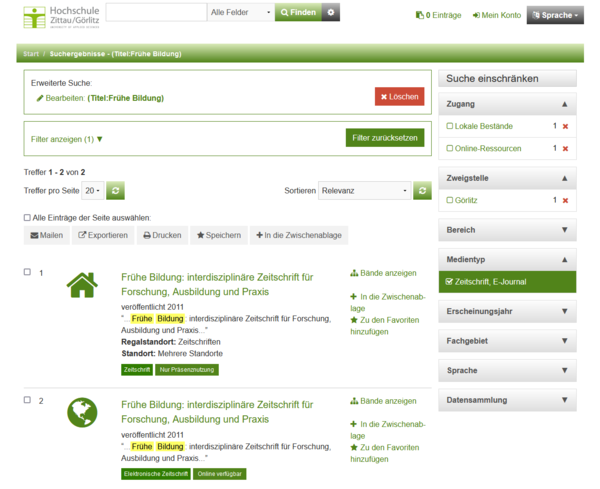Remove the Görlitz filter with red X
This screenshot has height=489, width=600.
[565, 200]
